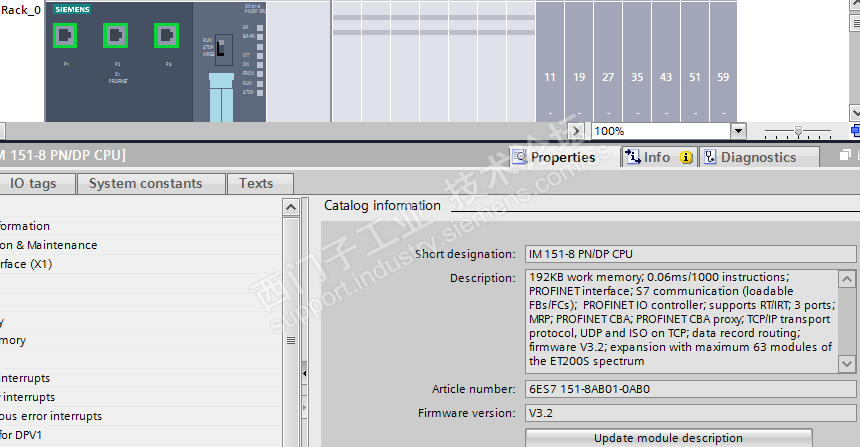Switch to the Diagnostics tab
860x447 pixels.
pos(759,157)
